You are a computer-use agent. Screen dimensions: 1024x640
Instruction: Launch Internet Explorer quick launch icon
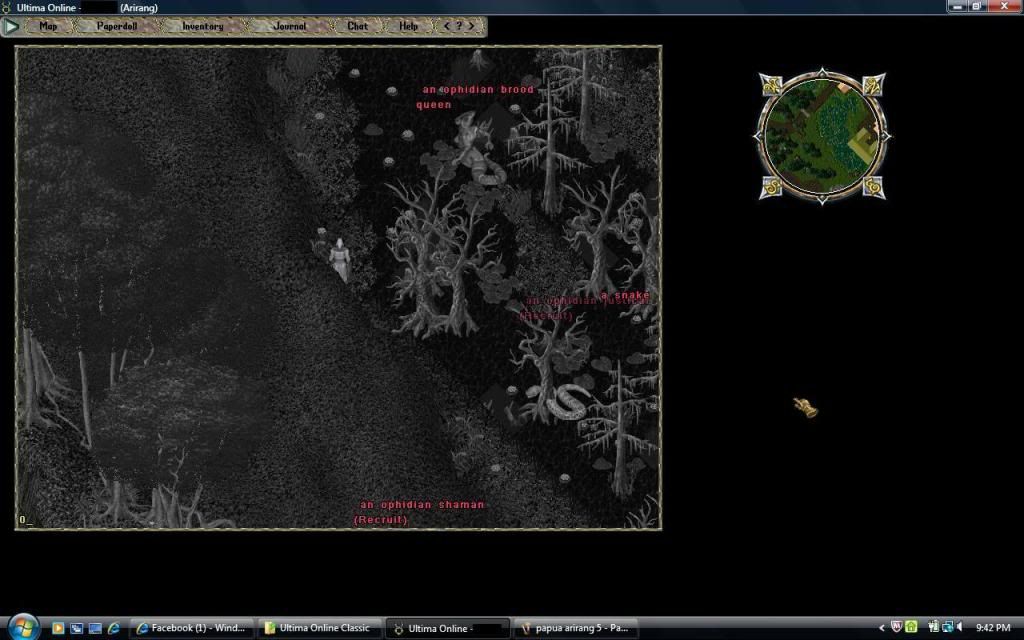coord(113,628)
